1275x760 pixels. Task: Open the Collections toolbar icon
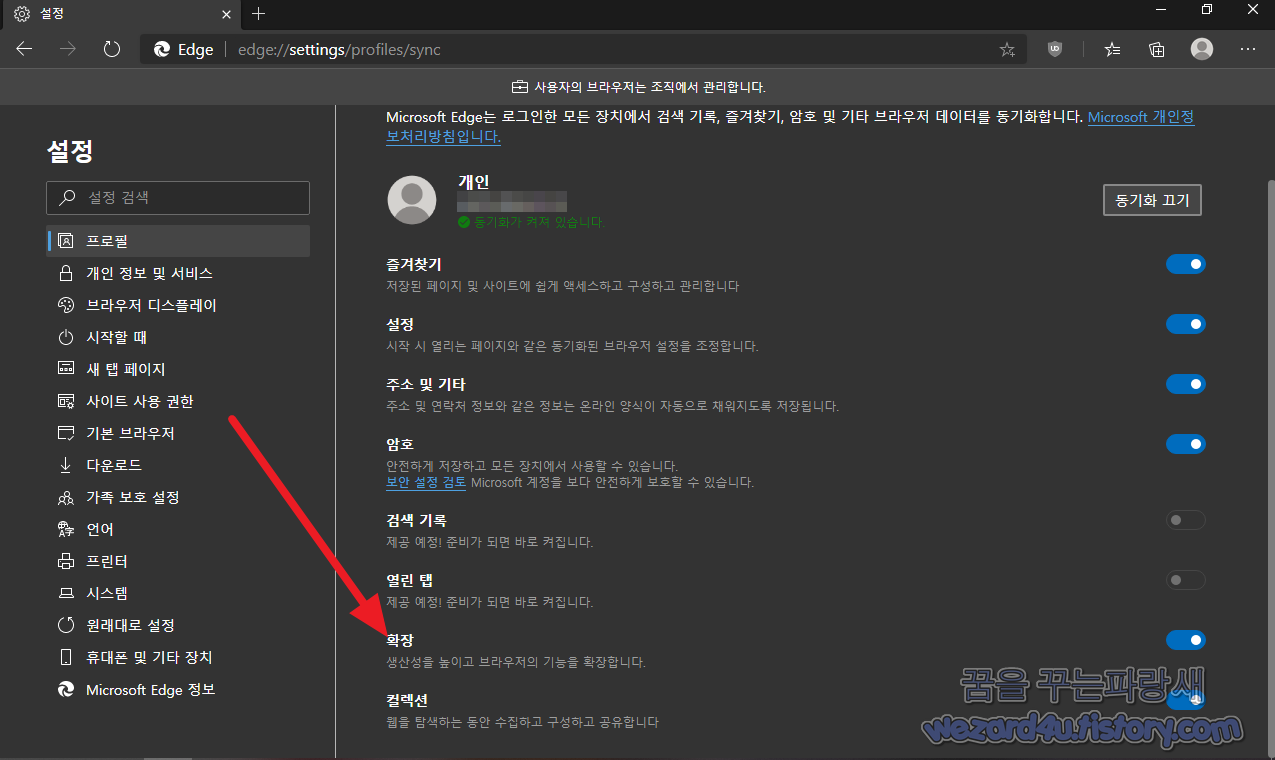pyautogui.click(x=1157, y=49)
